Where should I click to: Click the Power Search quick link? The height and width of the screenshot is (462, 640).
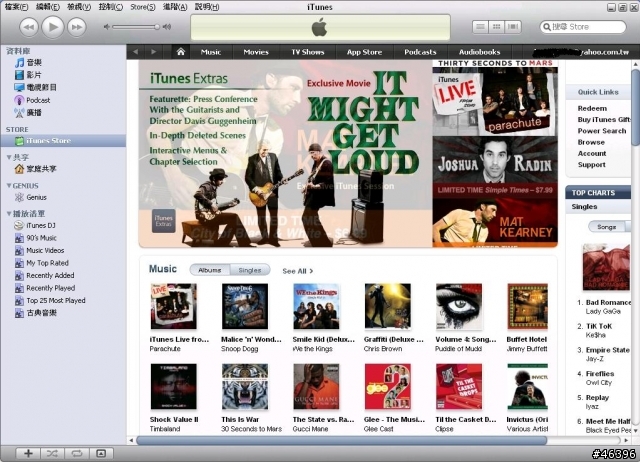pos(602,131)
